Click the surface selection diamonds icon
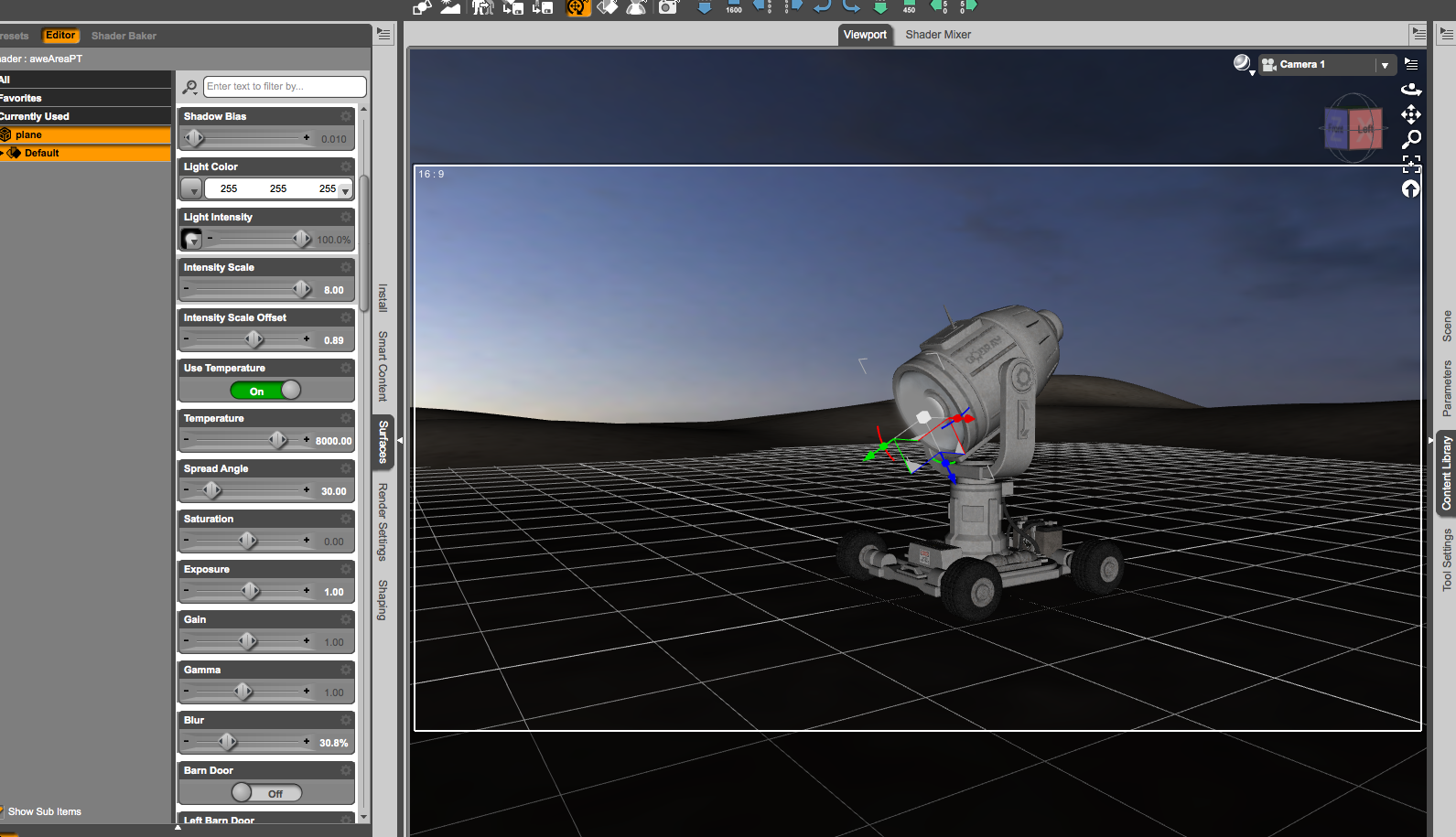 [x=608, y=7]
